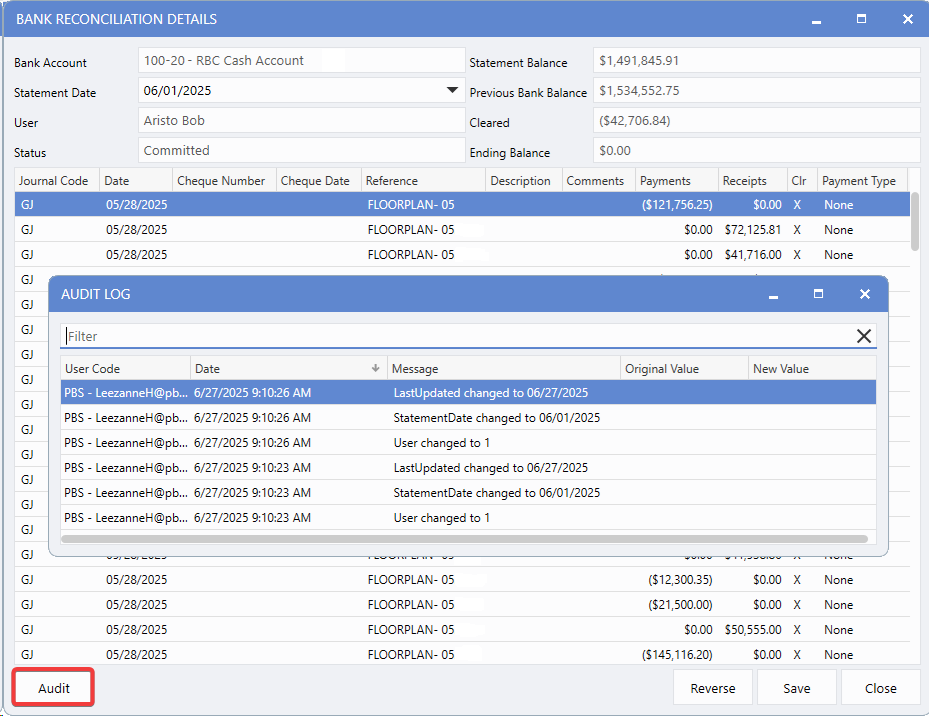This screenshot has width=929, height=716.
Task: Click the Message column header
Action: click(503, 369)
